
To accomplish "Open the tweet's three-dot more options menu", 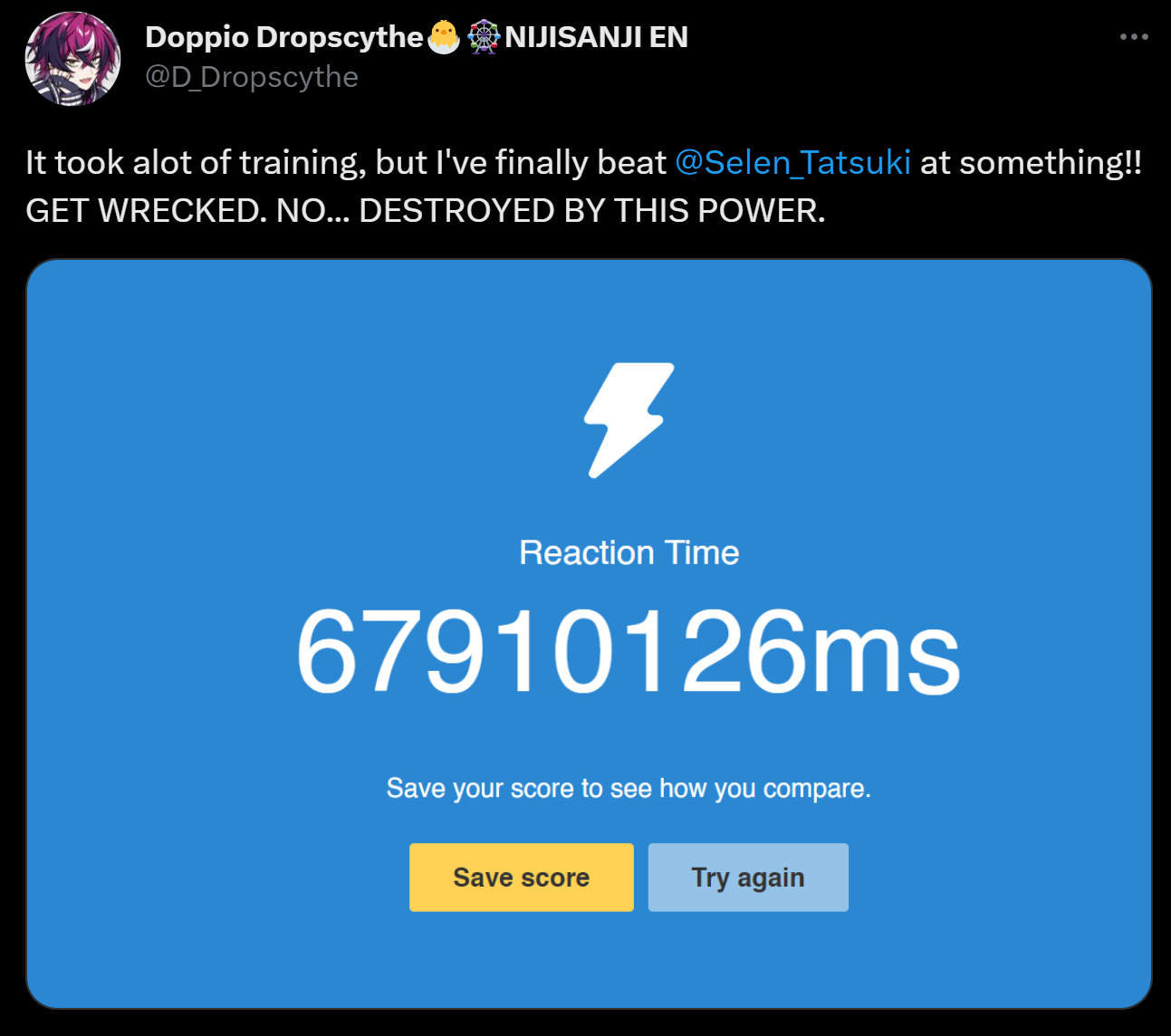I will [x=1134, y=37].
